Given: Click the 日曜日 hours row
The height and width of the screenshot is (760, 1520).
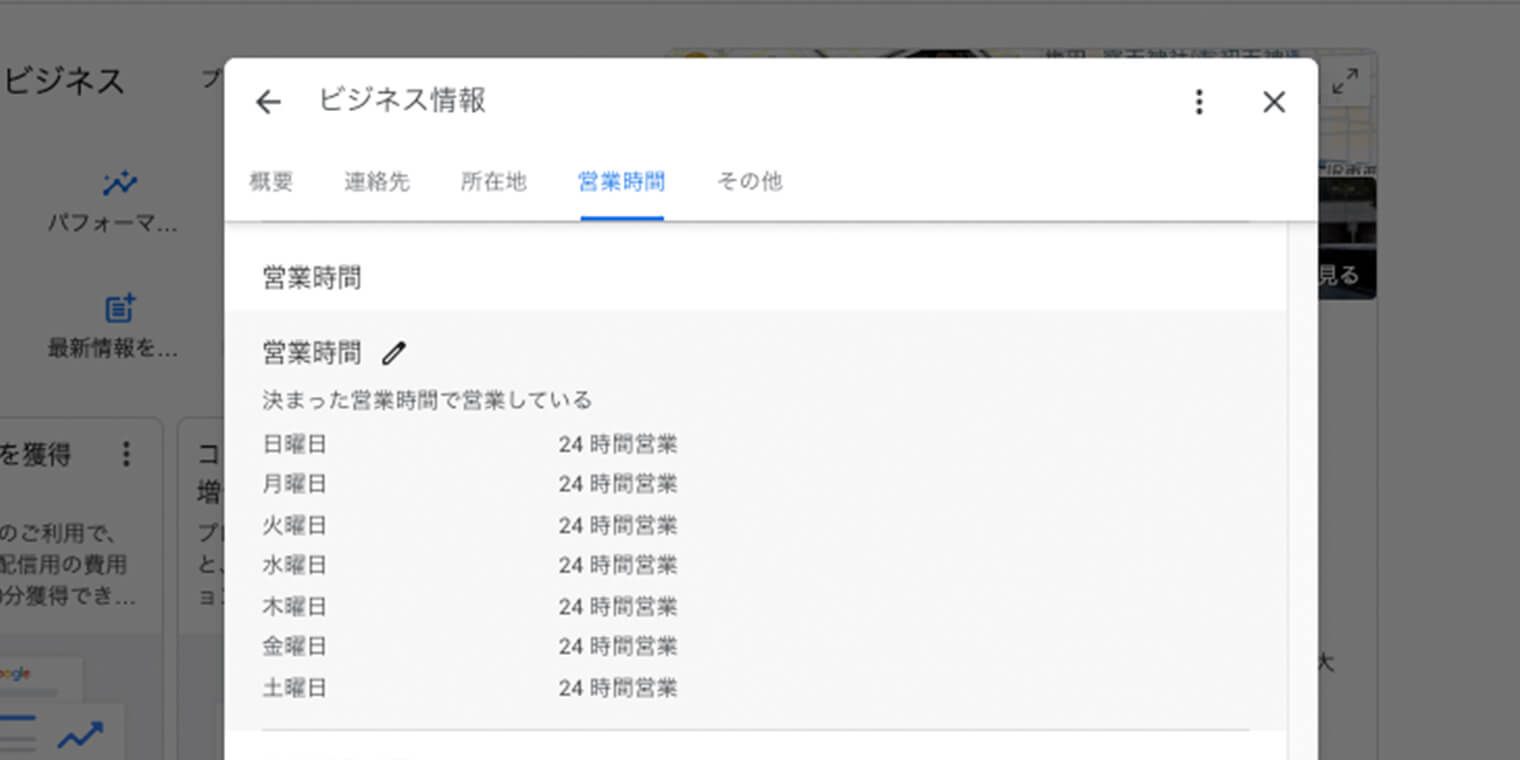Looking at the screenshot, I should point(470,444).
